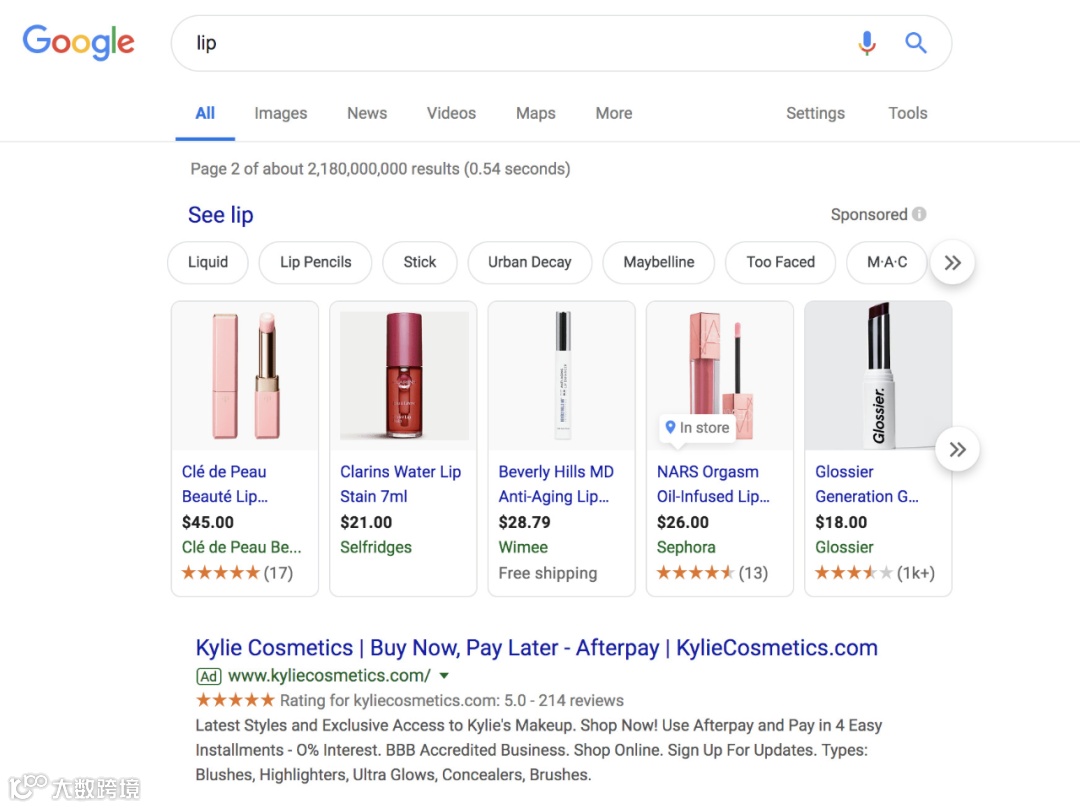
Task: Select the Maybelline filter chip
Action: coord(658,262)
